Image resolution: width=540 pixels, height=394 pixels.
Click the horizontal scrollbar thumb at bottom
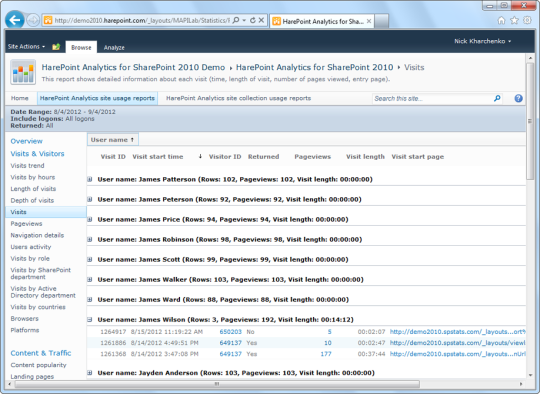click(x=217, y=384)
